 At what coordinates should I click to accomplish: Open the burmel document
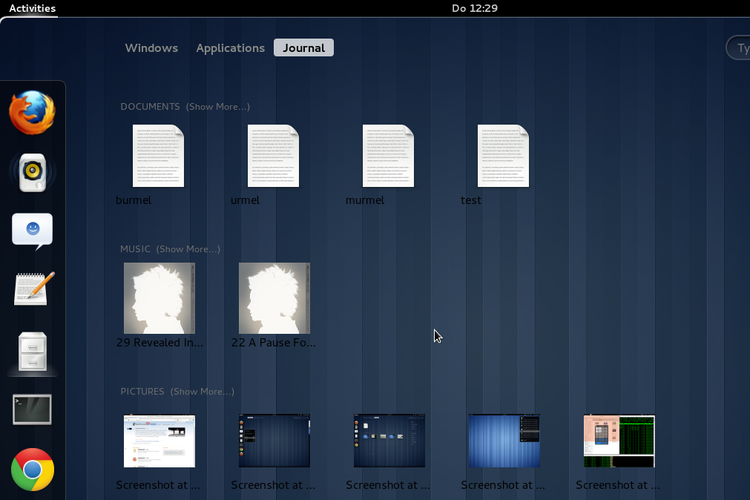[x=159, y=157]
